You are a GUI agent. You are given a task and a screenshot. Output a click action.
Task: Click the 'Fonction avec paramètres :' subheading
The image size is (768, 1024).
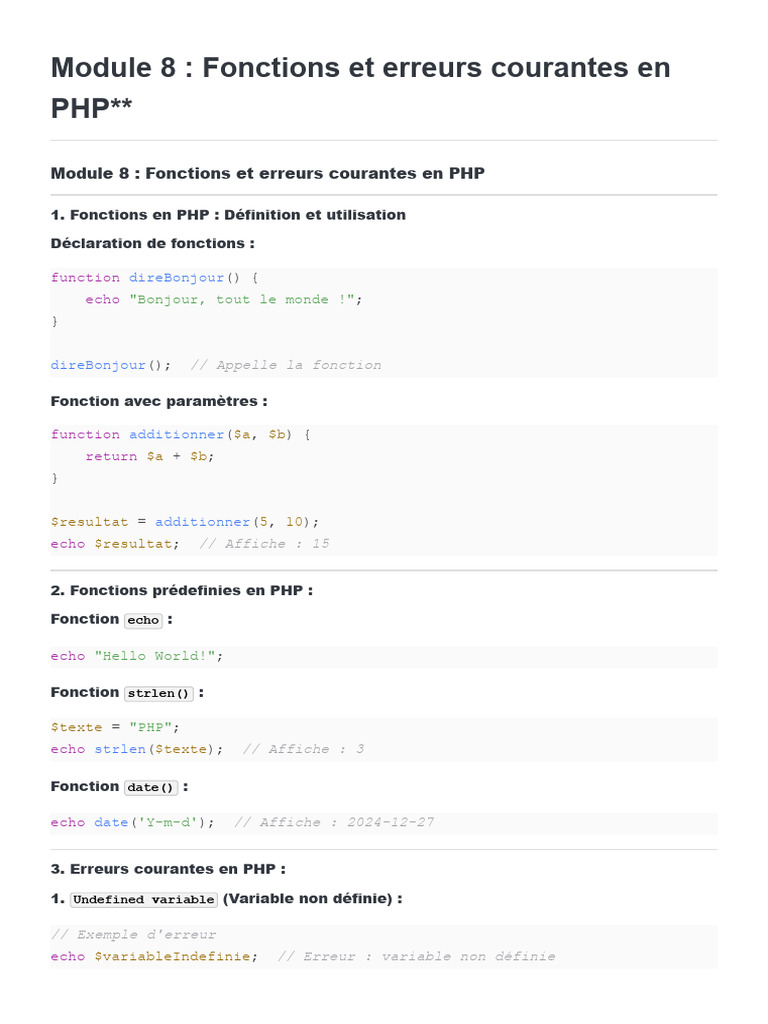click(x=159, y=401)
